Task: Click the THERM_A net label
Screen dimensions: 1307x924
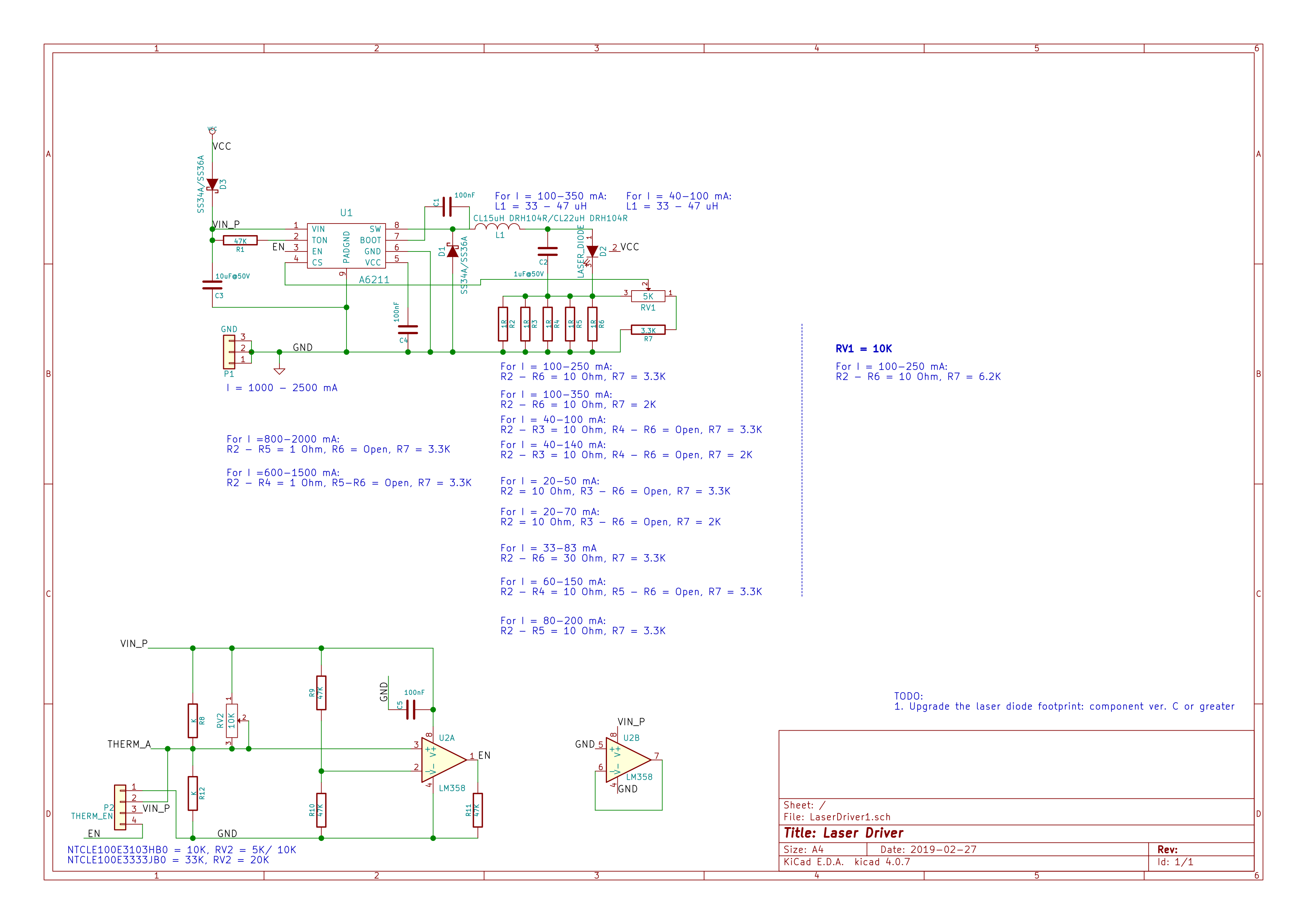Action: [x=129, y=744]
